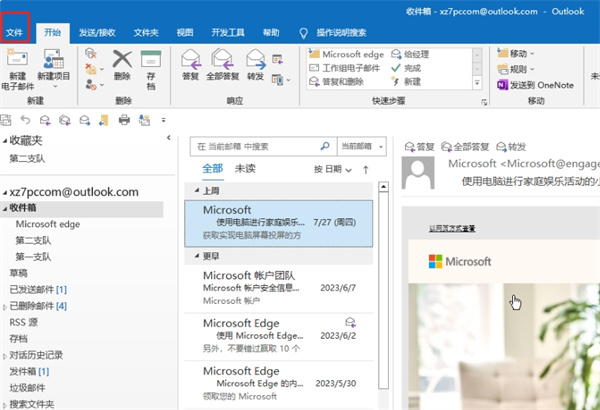
Task: Click the send/receive all folders quick access icon
Action: [6, 120]
